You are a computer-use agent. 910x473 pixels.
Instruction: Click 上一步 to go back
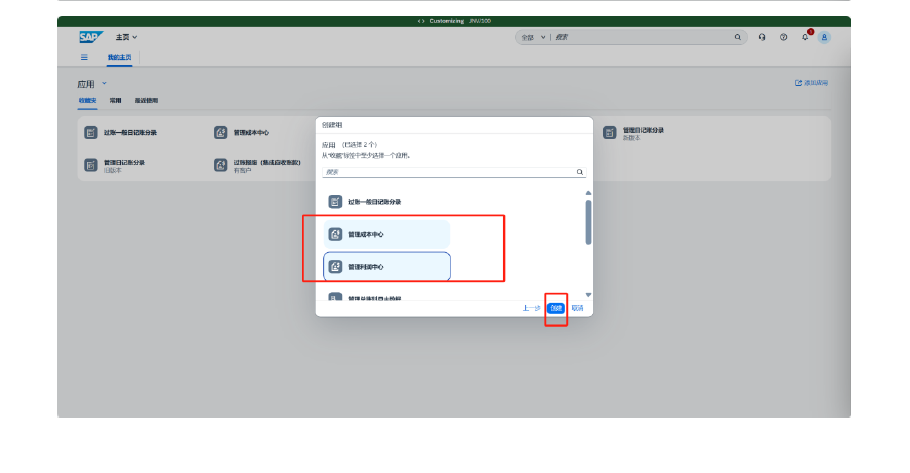[x=532, y=308]
